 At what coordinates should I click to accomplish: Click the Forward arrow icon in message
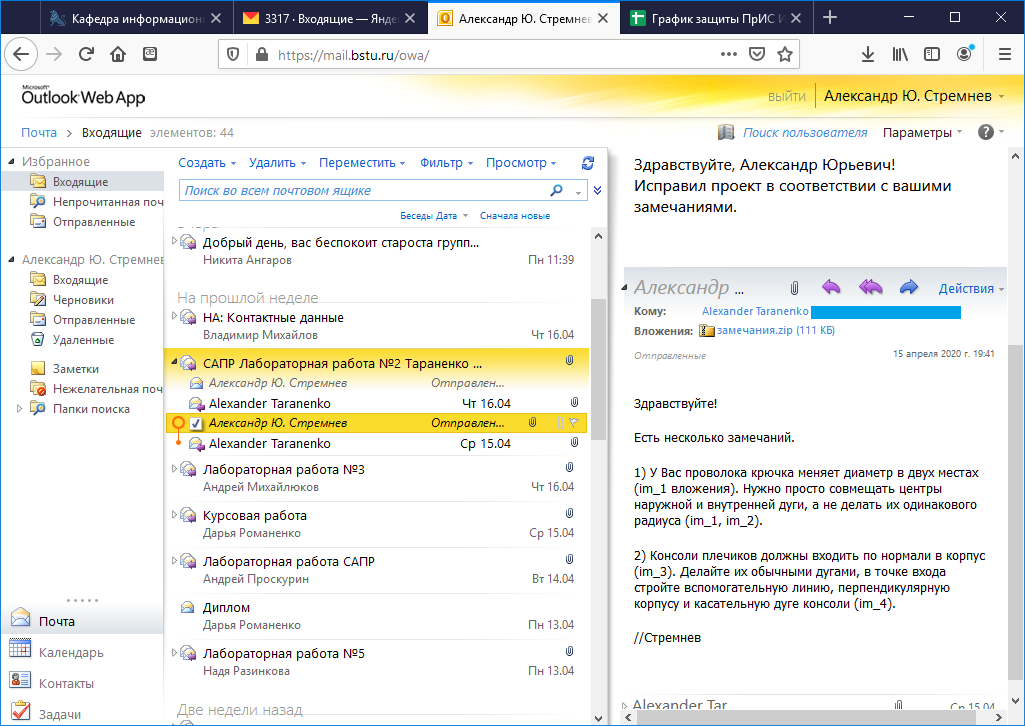(909, 287)
